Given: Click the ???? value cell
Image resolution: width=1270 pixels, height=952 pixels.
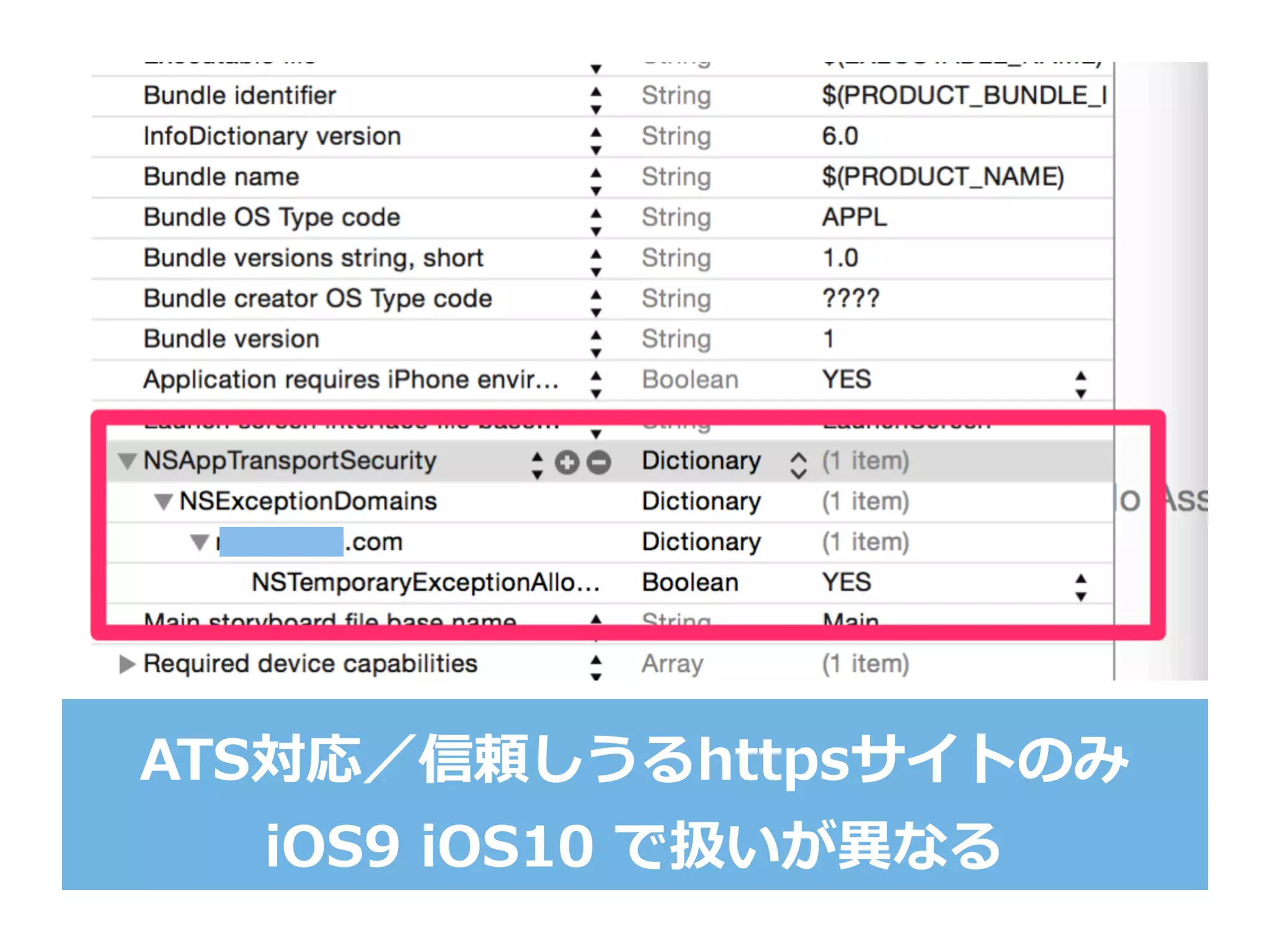Looking at the screenshot, I should click(851, 299).
